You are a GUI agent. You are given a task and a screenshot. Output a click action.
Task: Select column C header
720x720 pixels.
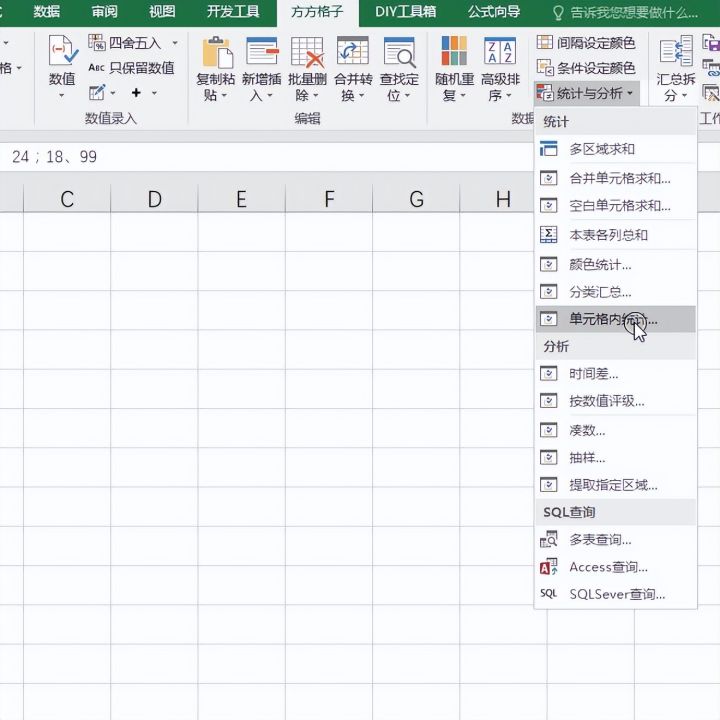pyautogui.click(x=67, y=199)
